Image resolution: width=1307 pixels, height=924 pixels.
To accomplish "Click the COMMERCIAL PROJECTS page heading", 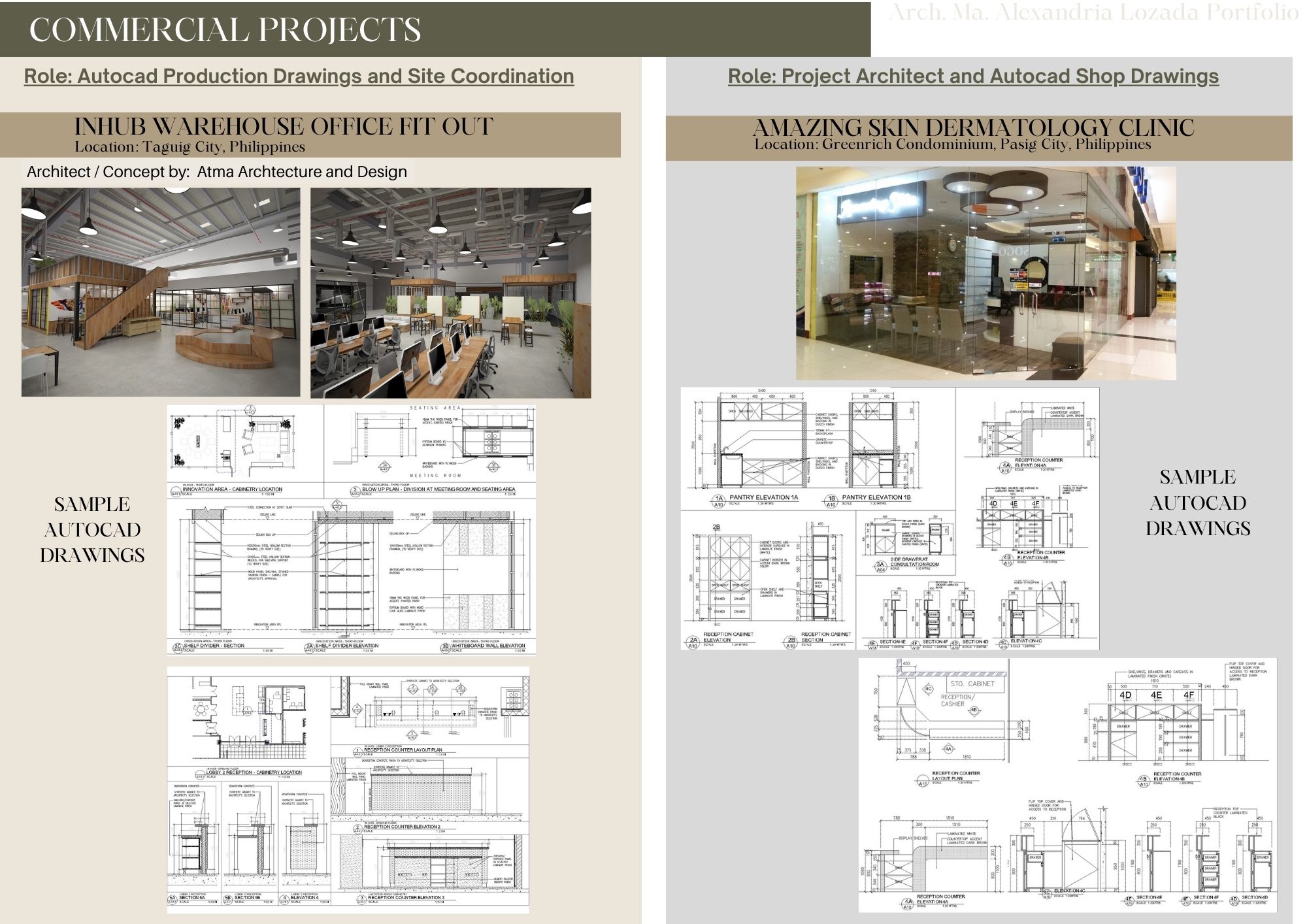I will pos(225,30).
